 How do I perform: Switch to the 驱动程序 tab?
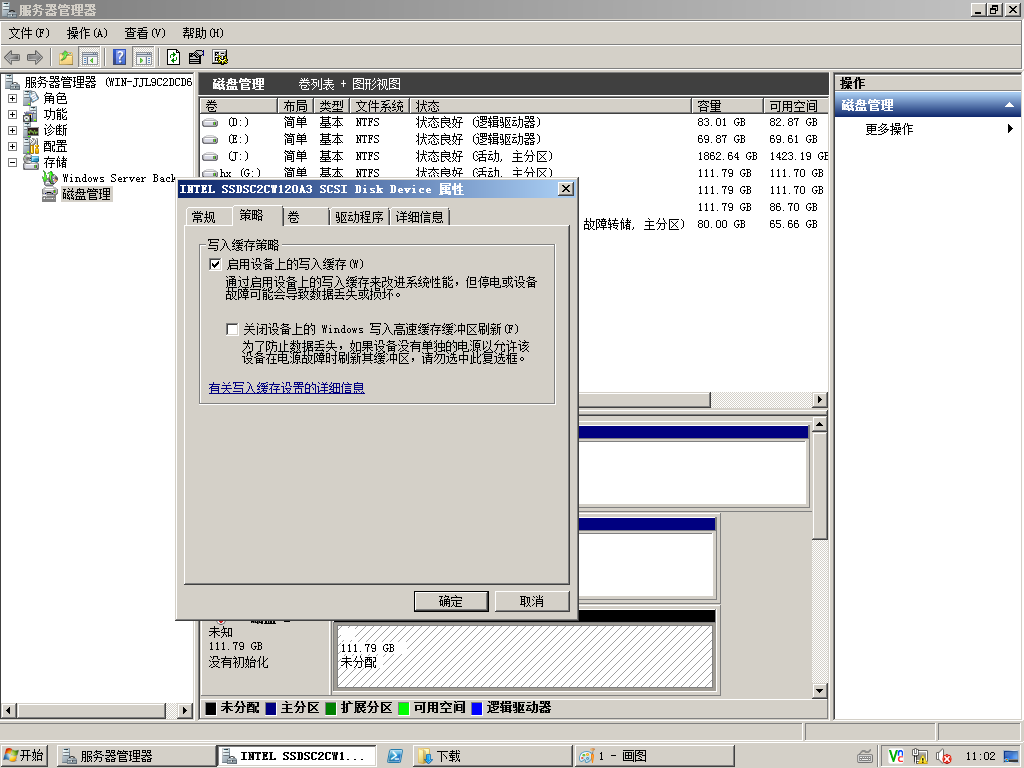click(359, 217)
